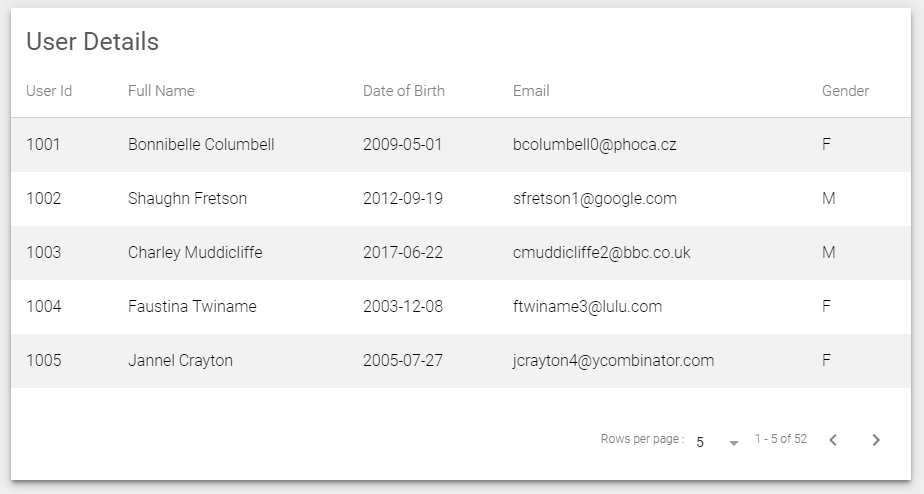Viewport: 924px width, 494px height.
Task: Click the Email column header
Action: 531,91
